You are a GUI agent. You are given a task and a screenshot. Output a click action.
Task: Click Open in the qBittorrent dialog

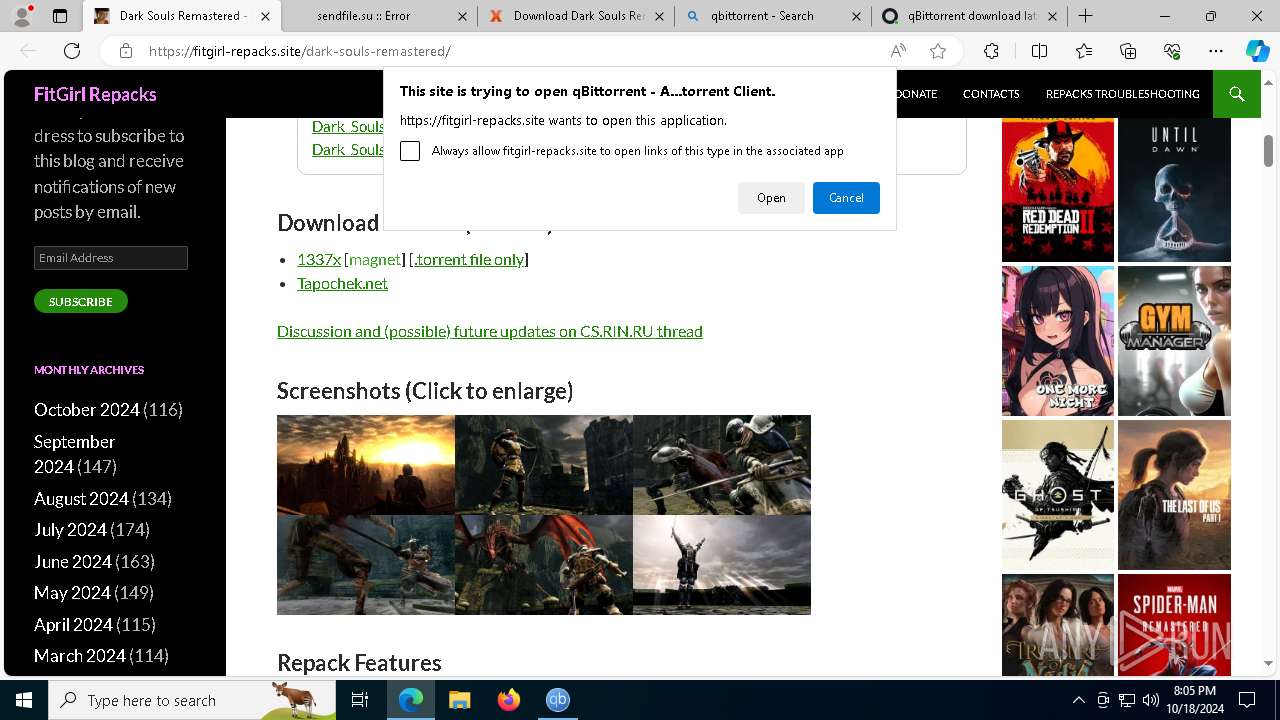click(771, 198)
